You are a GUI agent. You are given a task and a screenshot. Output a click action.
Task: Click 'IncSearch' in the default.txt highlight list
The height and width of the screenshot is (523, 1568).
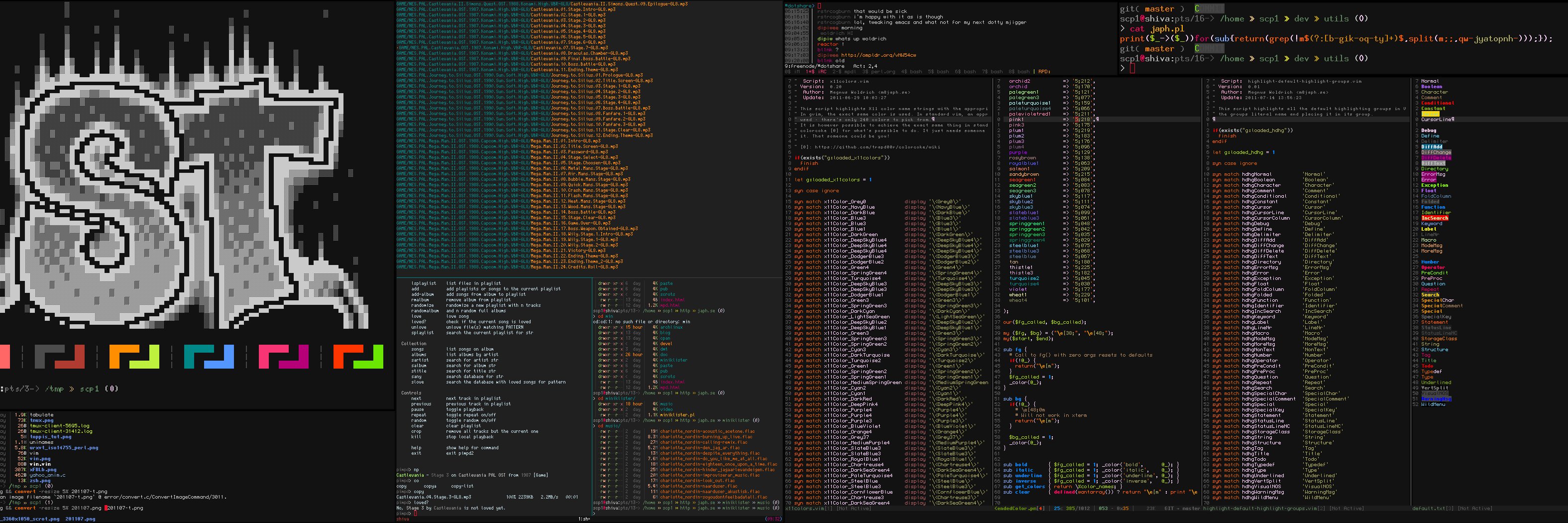point(1435,218)
